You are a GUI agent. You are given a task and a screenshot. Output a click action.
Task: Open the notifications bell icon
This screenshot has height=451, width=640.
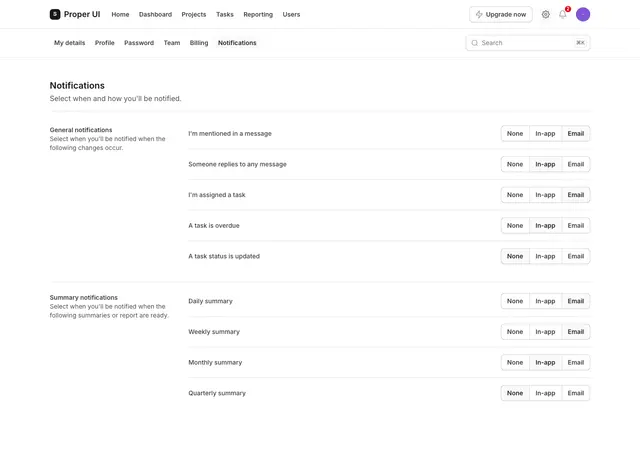coord(562,14)
